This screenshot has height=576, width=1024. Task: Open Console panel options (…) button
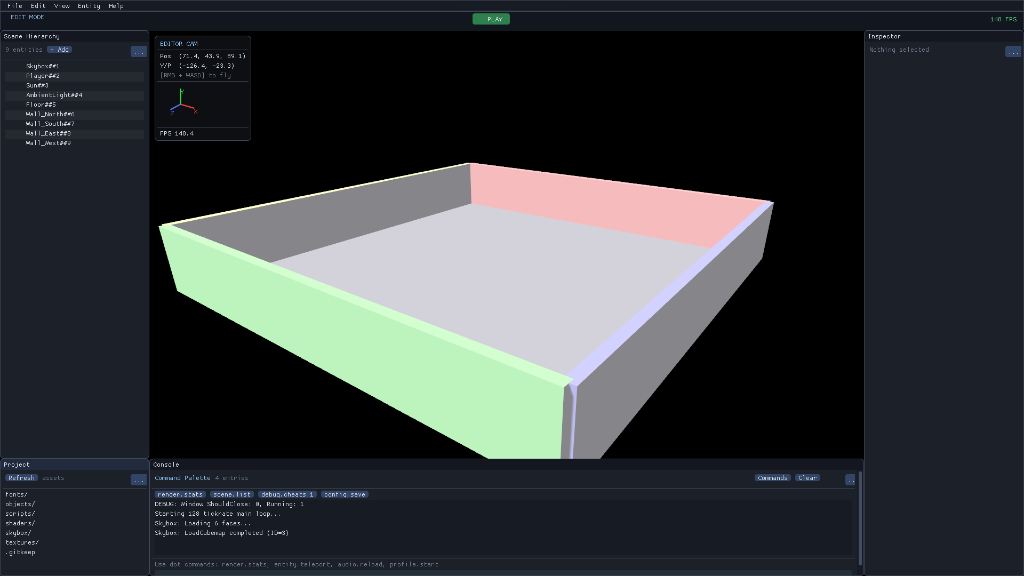(850, 479)
